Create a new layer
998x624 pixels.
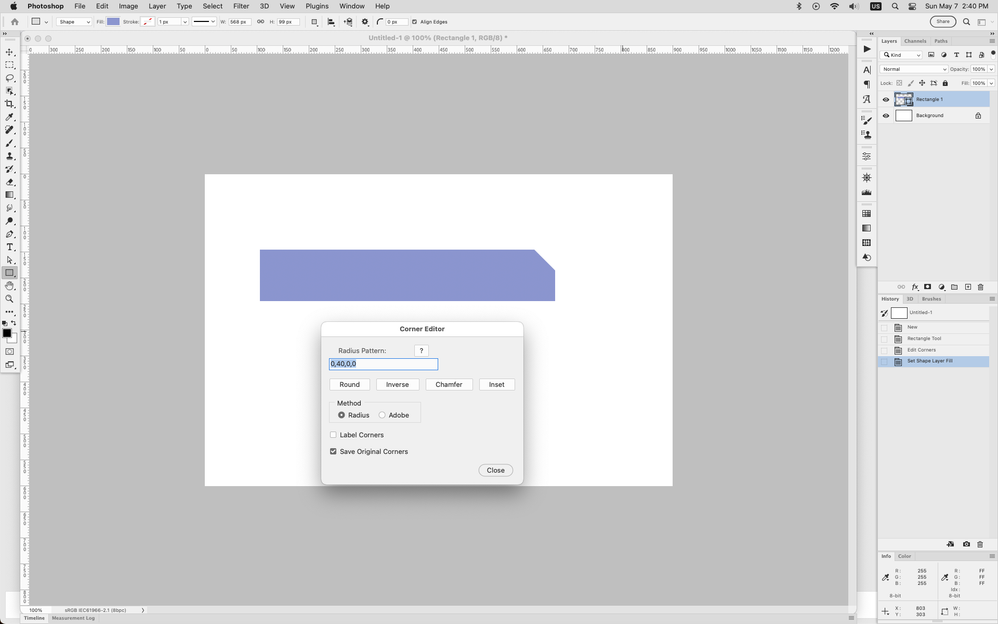click(966, 287)
